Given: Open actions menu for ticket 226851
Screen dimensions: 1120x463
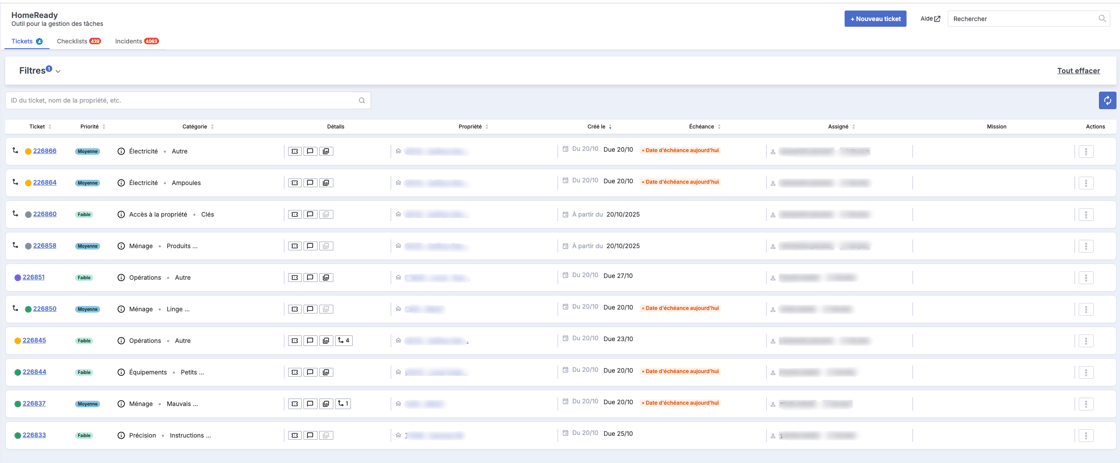Looking at the screenshot, I should pyautogui.click(x=1086, y=277).
